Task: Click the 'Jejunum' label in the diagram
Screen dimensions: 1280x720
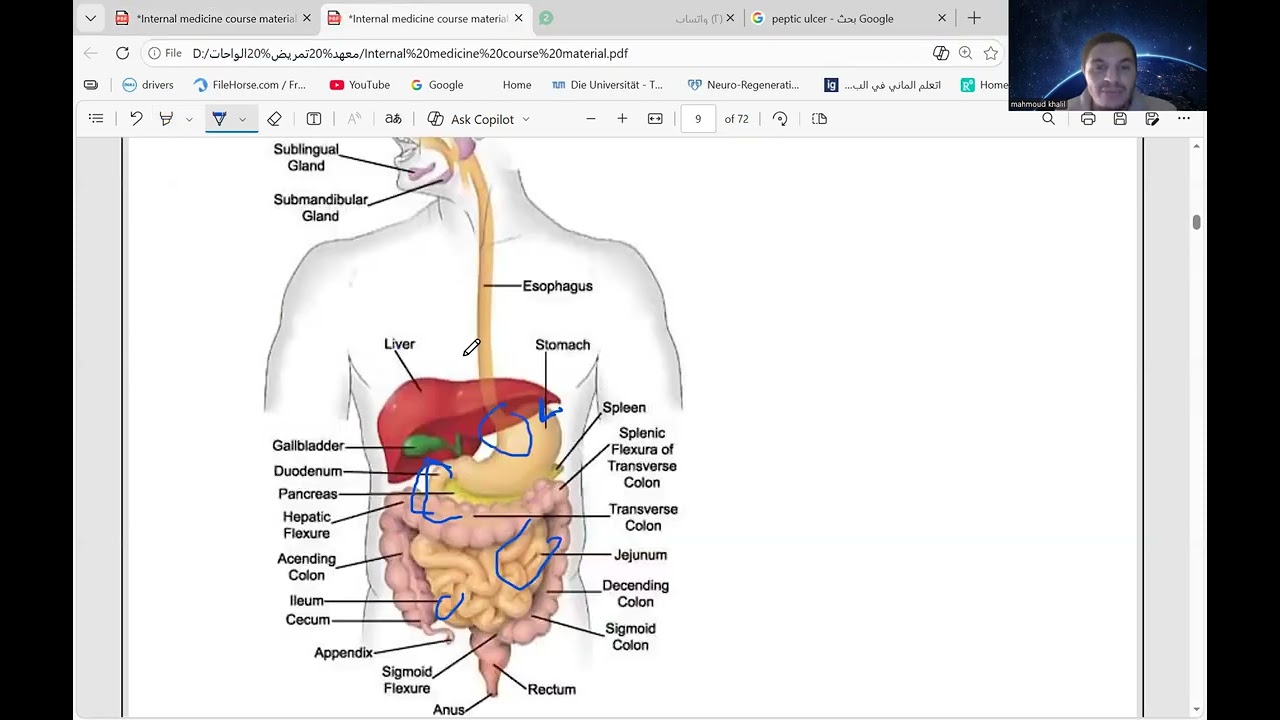Action: coord(640,555)
